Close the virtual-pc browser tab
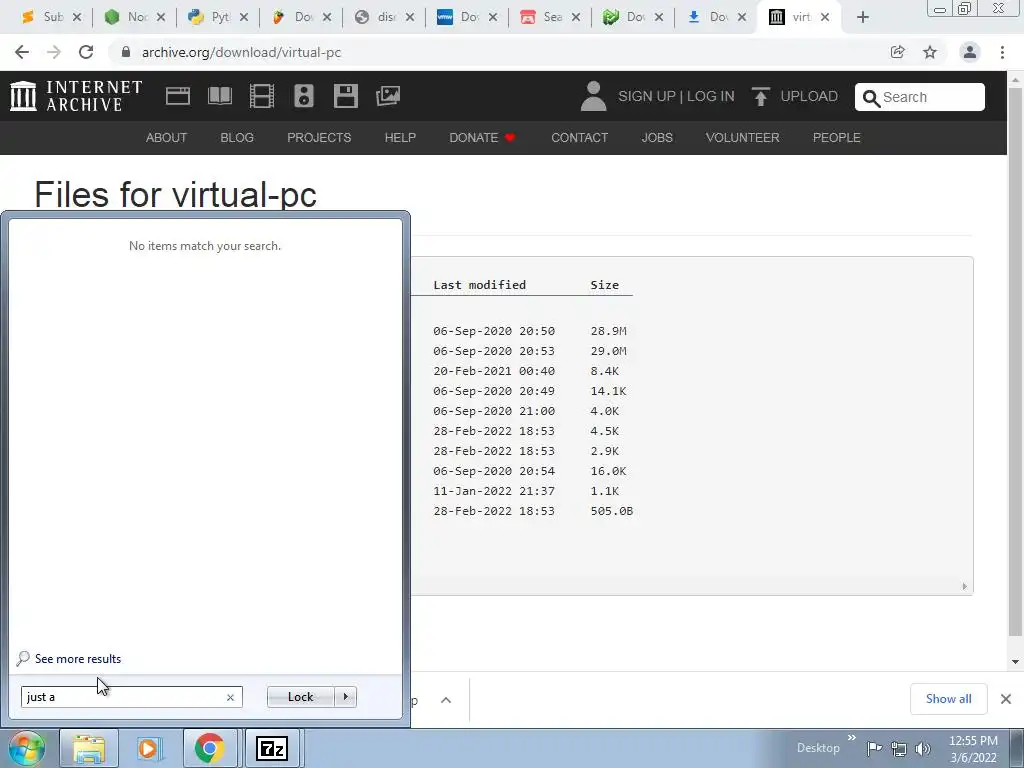The height and width of the screenshot is (768, 1024). click(x=825, y=18)
